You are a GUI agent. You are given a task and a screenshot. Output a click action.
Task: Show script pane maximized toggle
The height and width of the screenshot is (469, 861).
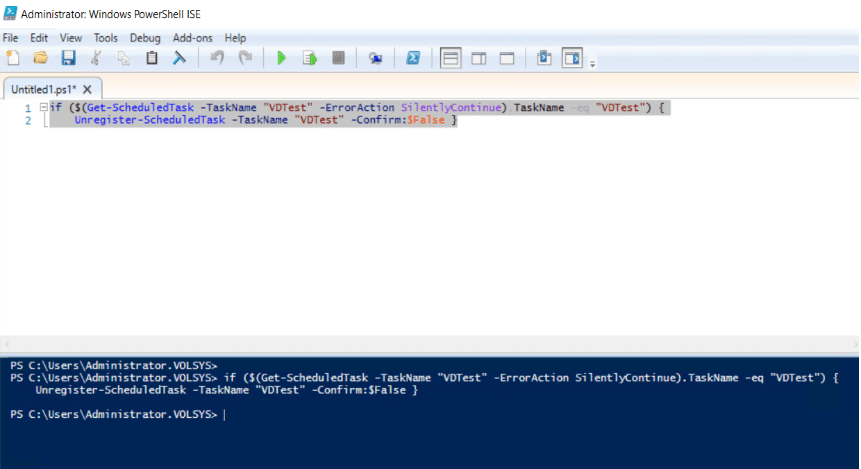coord(507,58)
